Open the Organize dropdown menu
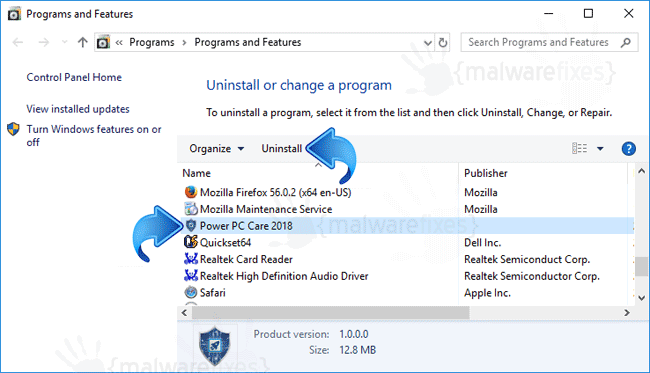 click(x=216, y=148)
